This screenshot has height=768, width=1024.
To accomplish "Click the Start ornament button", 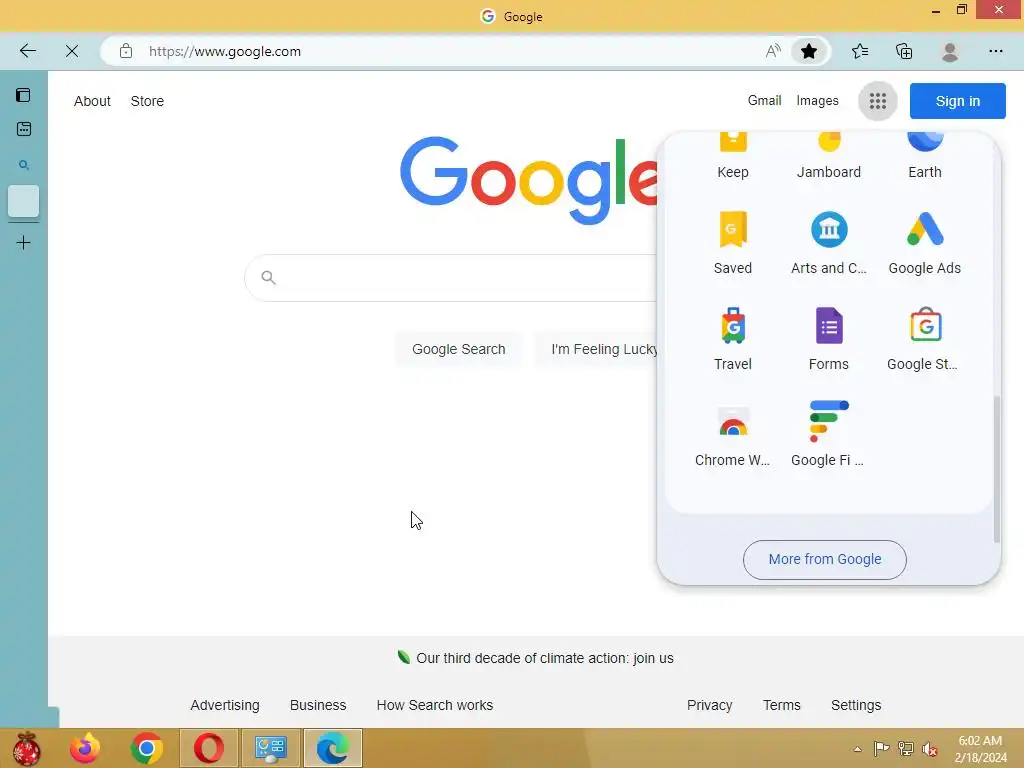I will click(x=26, y=748).
